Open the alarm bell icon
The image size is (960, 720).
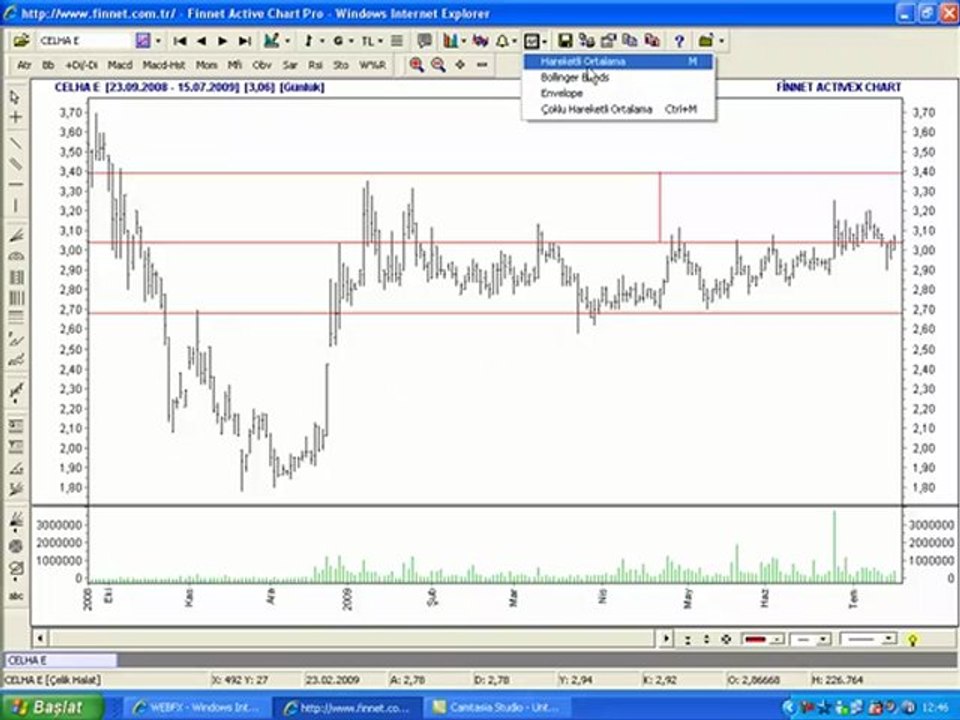point(502,41)
